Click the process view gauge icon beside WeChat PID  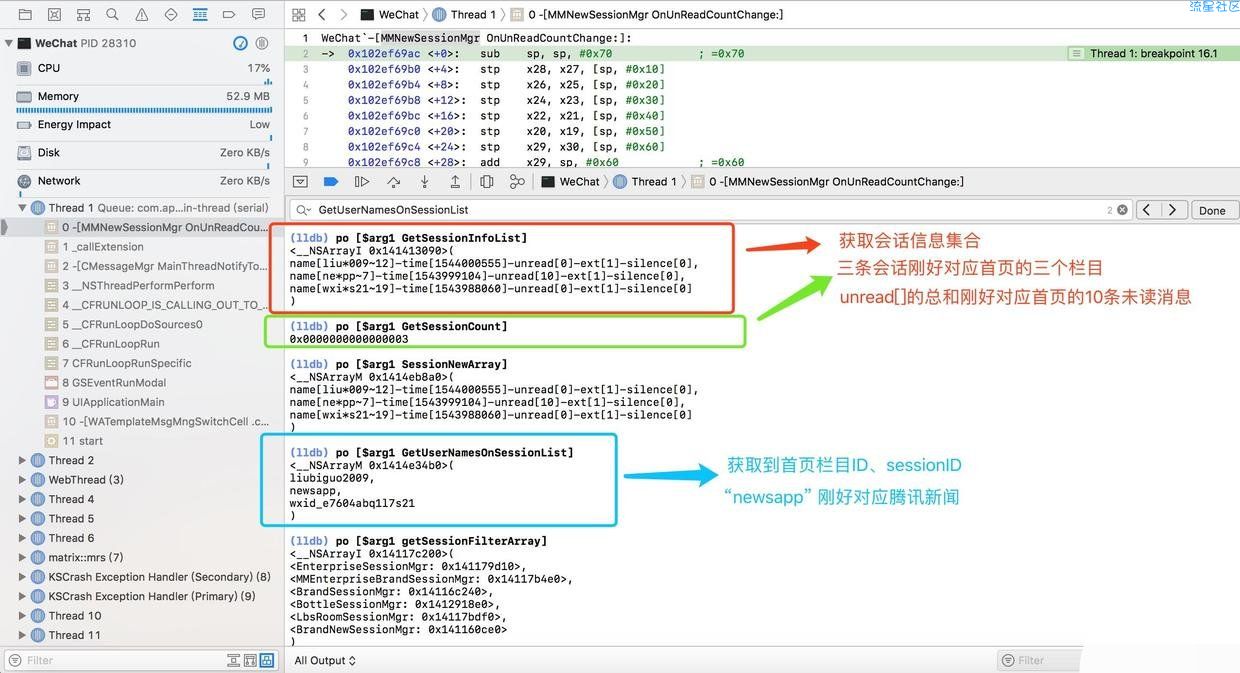pos(240,43)
